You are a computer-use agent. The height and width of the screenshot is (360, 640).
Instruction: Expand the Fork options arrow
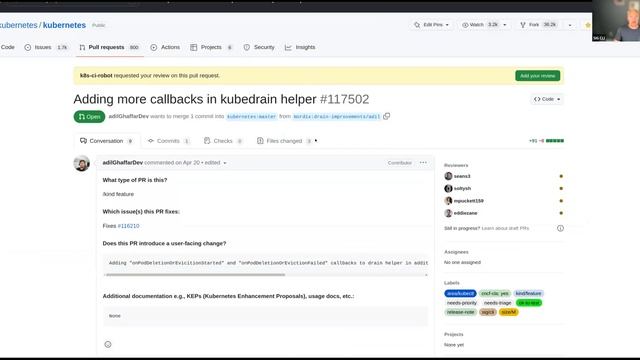pyautogui.click(x=570, y=25)
